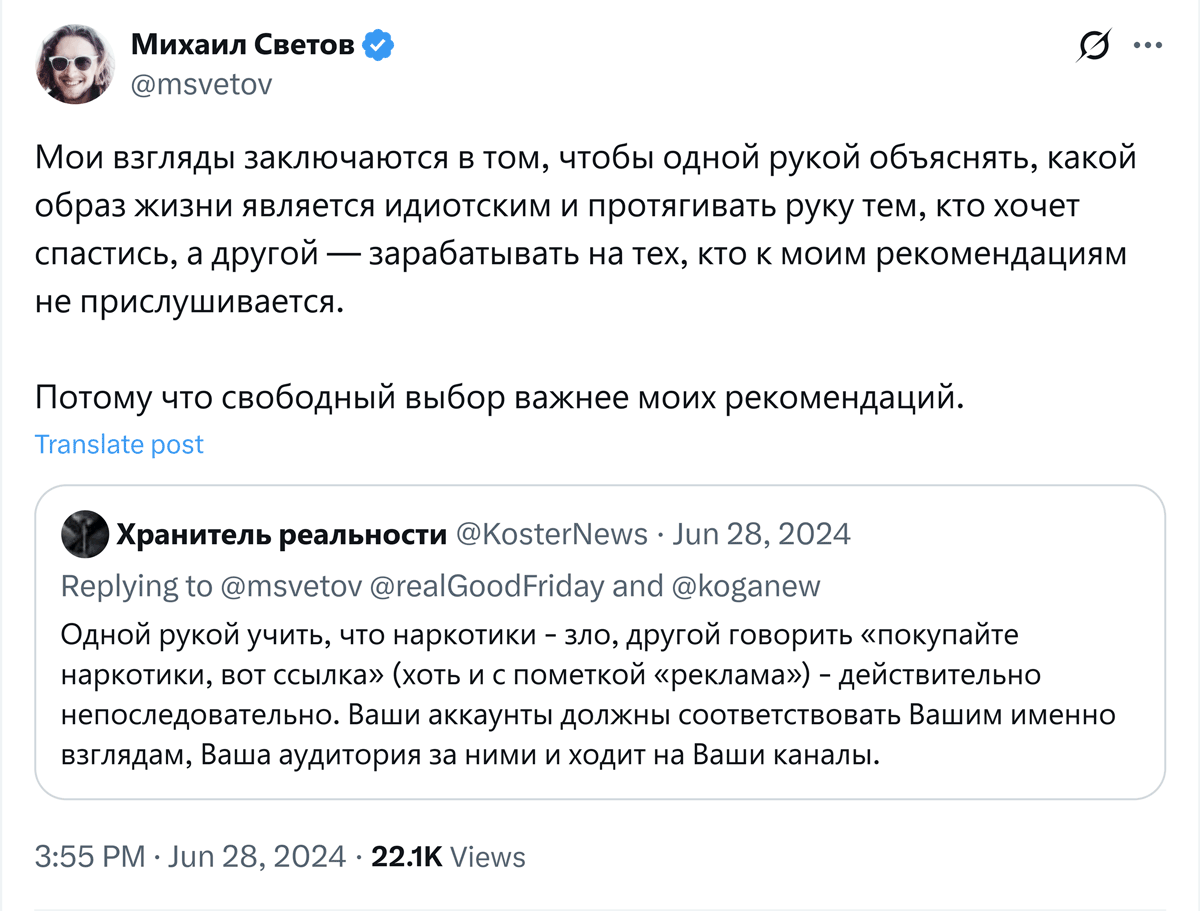Click the Translate post link
The width and height of the screenshot is (1200, 911).
[119, 444]
